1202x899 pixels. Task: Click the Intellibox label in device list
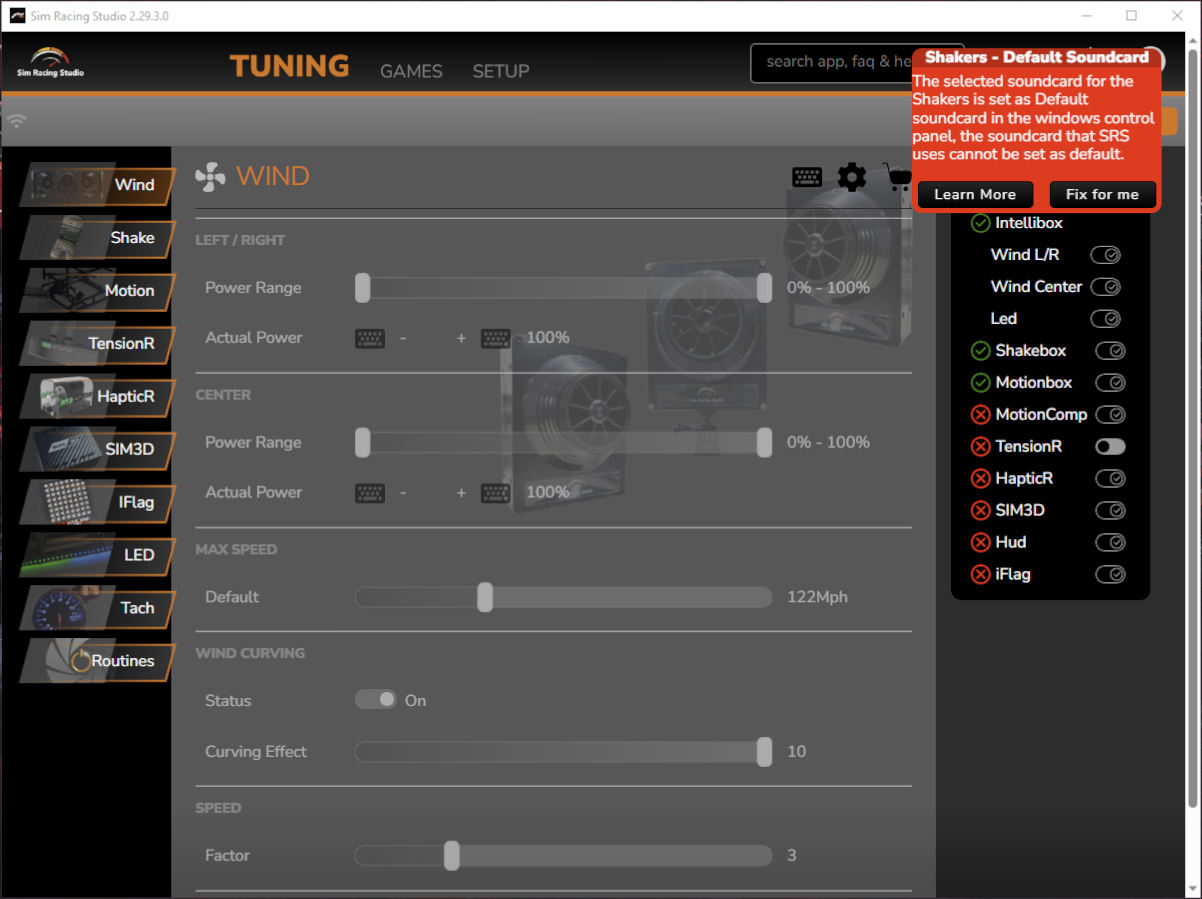[x=1029, y=223]
